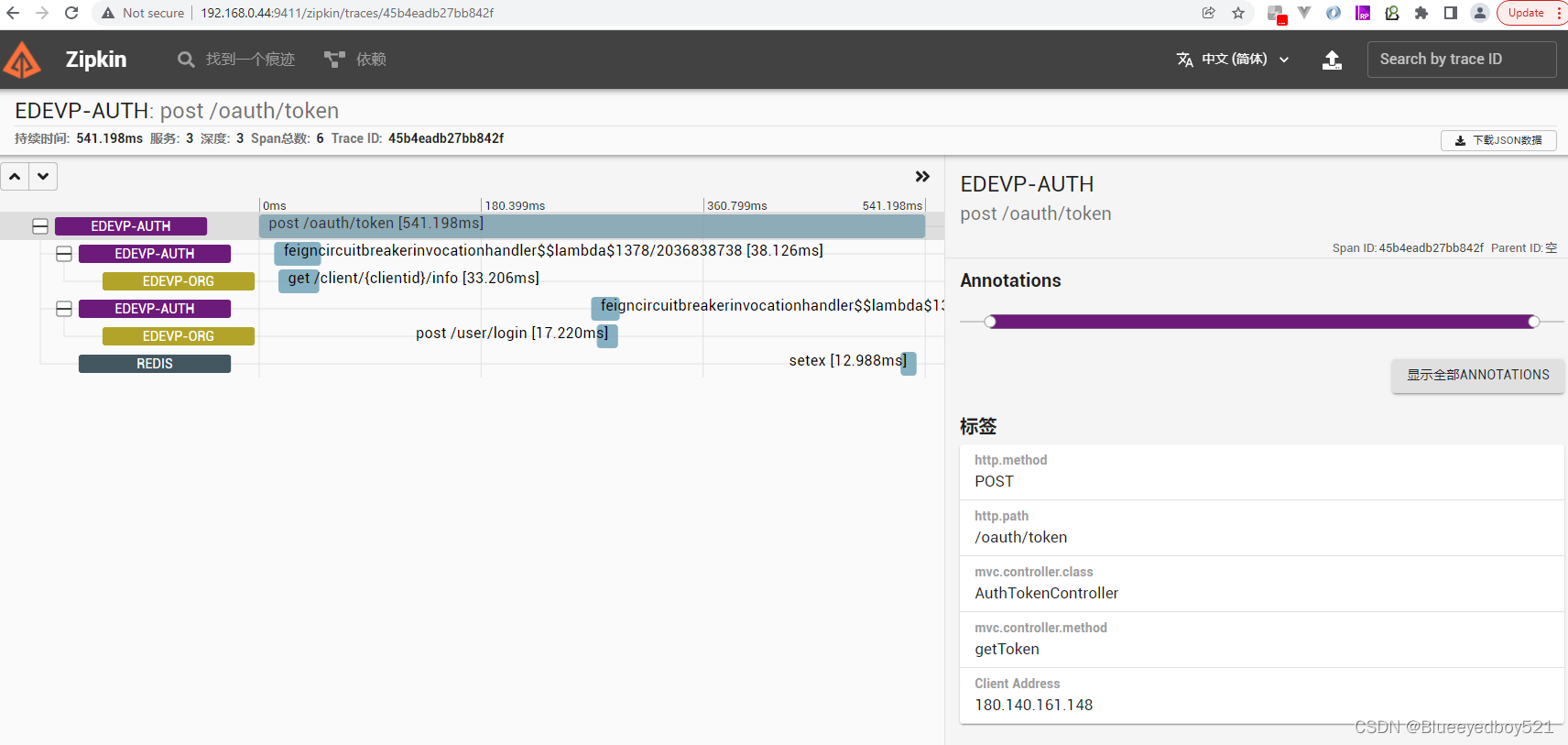The height and width of the screenshot is (745, 1568).
Task: Open the Zipkin home title link
Action: (96, 60)
